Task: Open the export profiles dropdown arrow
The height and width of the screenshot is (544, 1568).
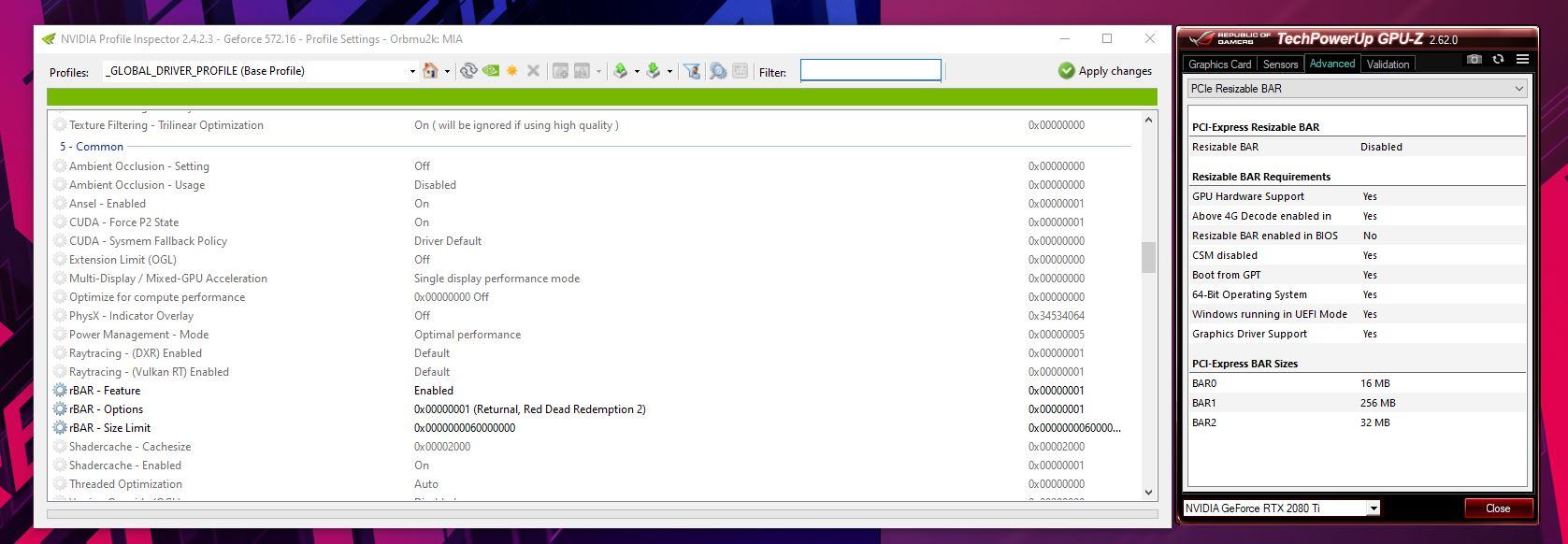Action: [637, 71]
